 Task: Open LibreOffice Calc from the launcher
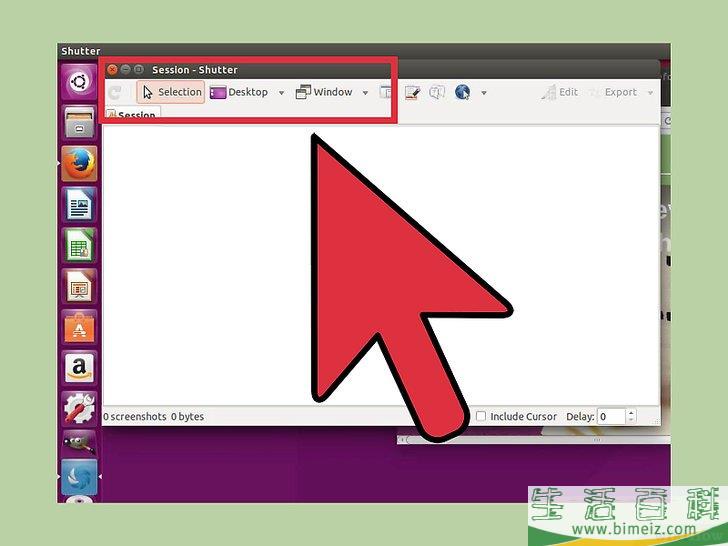[79, 245]
